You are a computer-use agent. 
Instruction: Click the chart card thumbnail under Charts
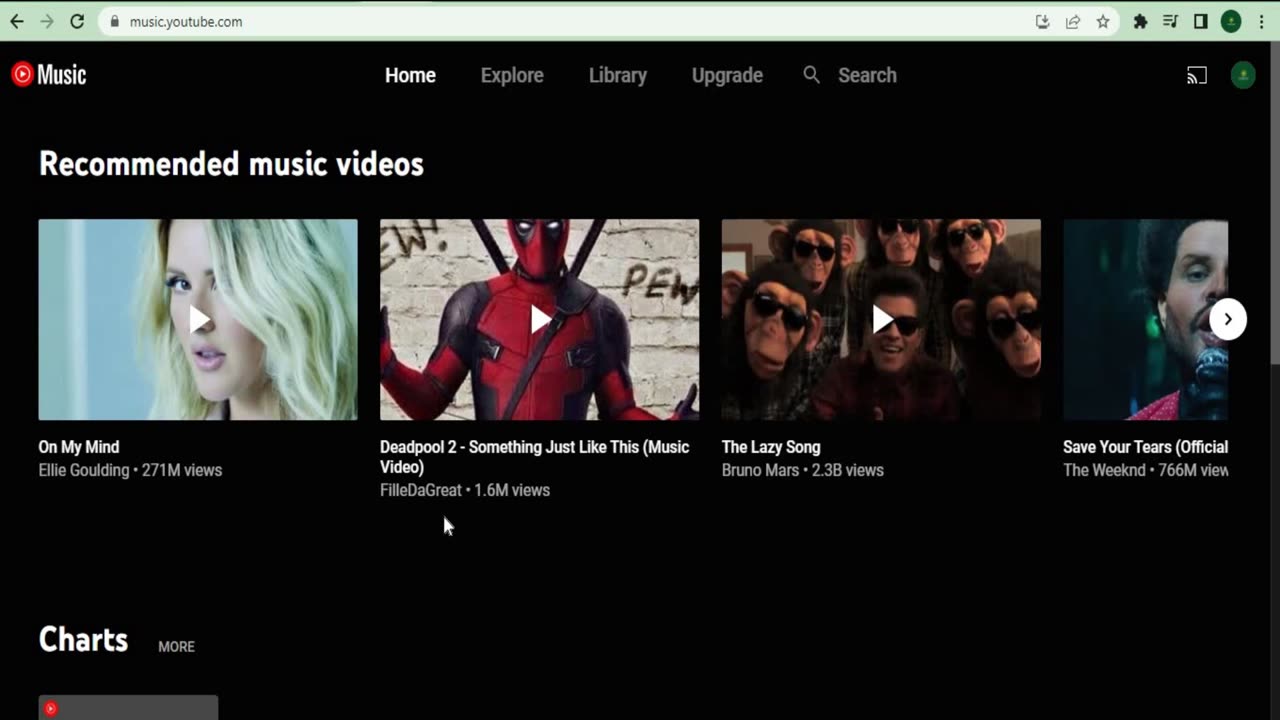(x=128, y=707)
